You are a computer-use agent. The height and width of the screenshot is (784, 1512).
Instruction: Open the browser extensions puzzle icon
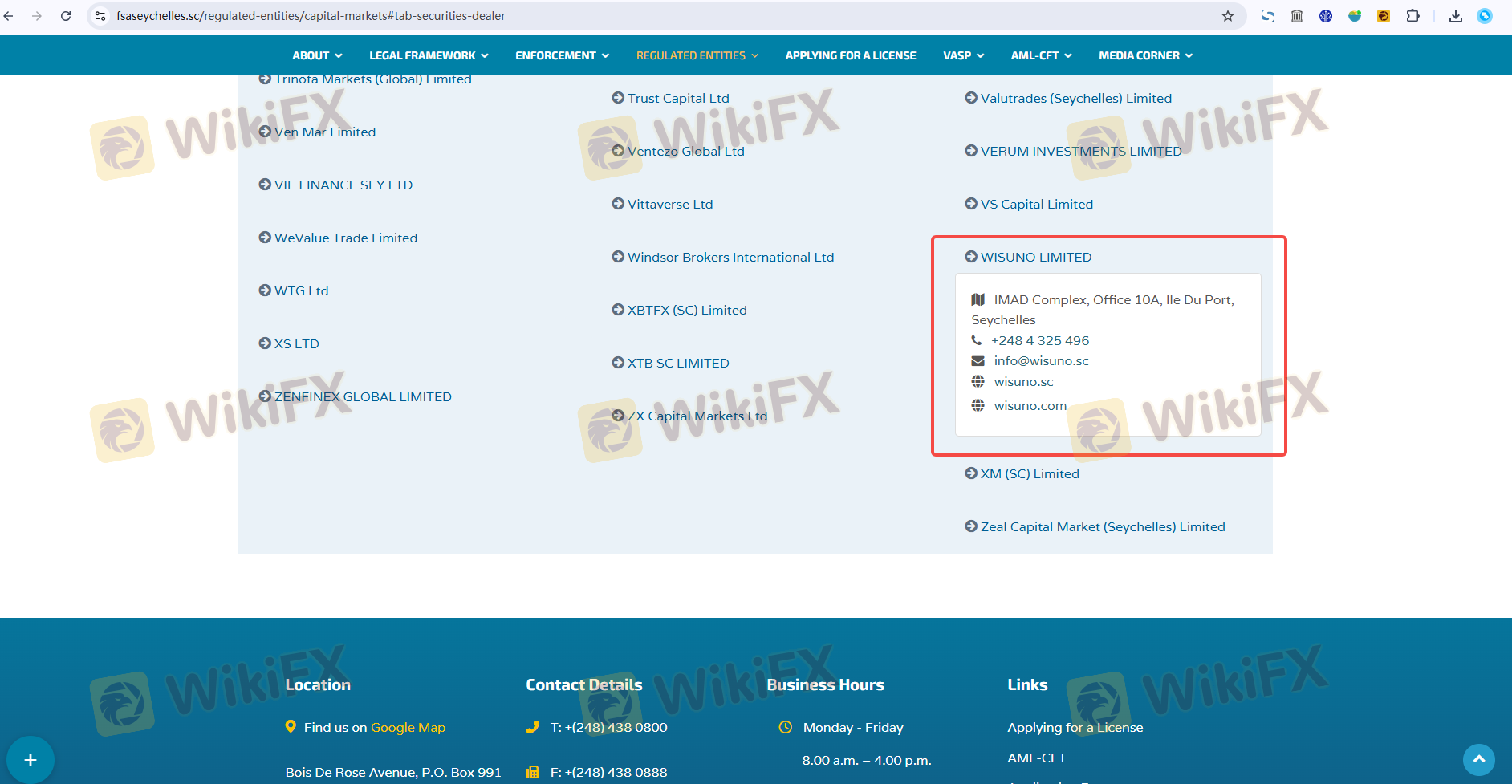pyautogui.click(x=1412, y=16)
